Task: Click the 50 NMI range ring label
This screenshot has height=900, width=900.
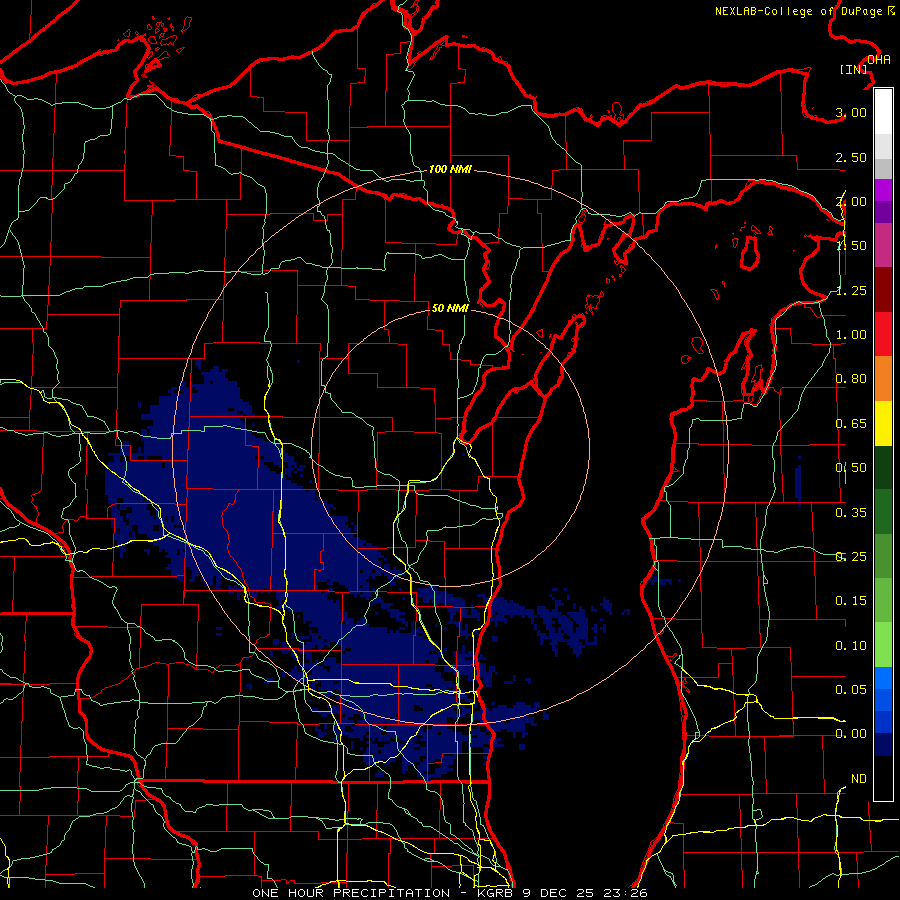Action: [x=450, y=308]
